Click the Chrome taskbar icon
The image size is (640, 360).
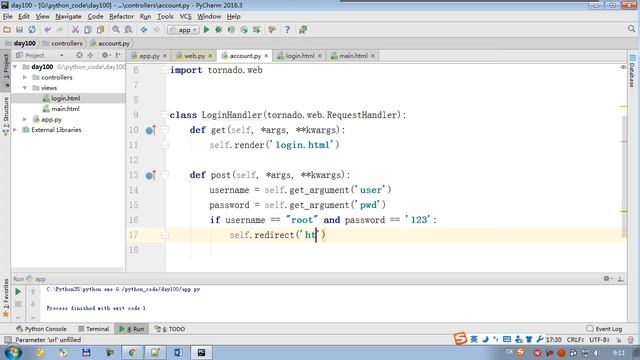coord(132,353)
